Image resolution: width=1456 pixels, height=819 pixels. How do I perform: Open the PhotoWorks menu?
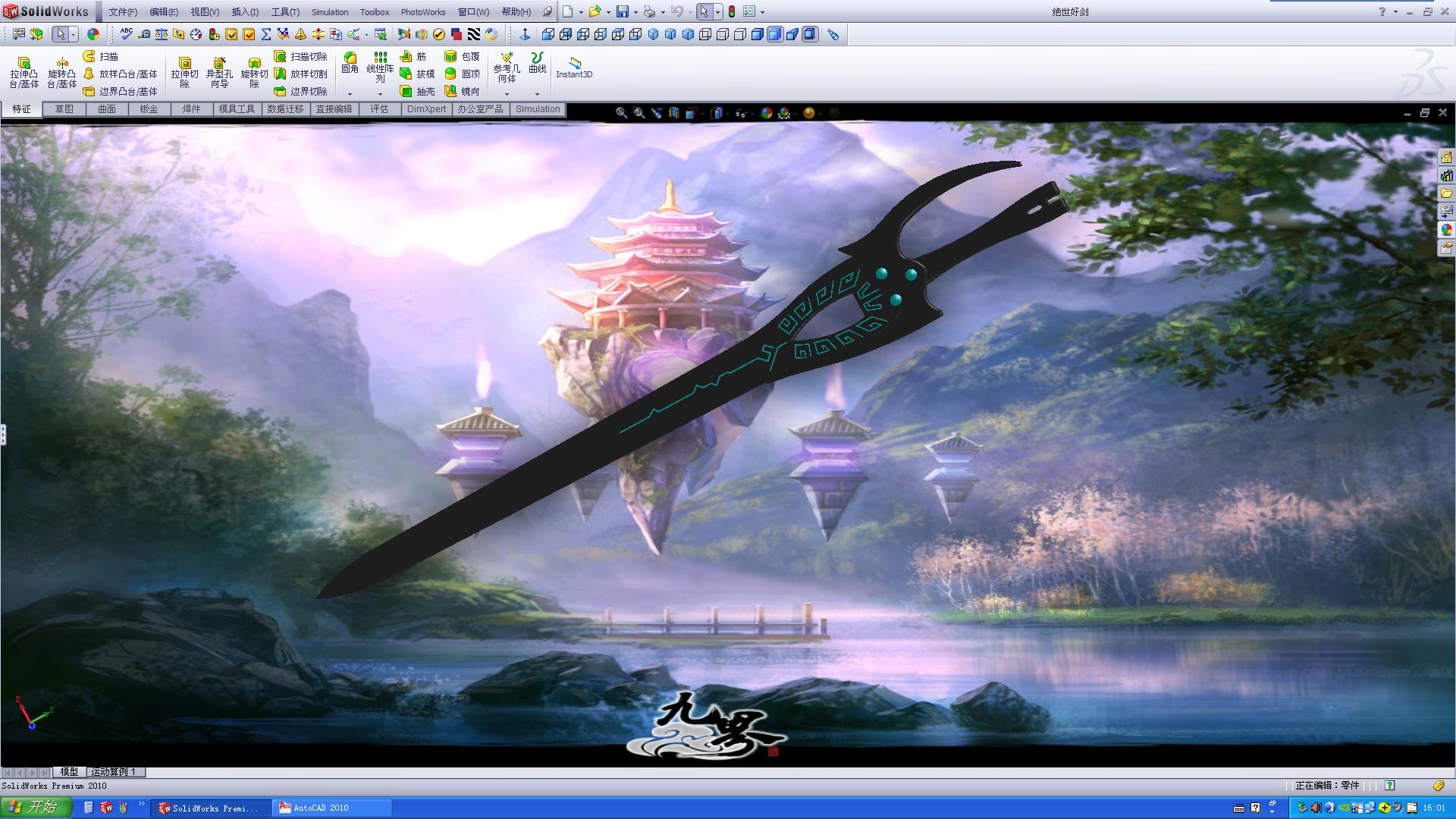423,12
